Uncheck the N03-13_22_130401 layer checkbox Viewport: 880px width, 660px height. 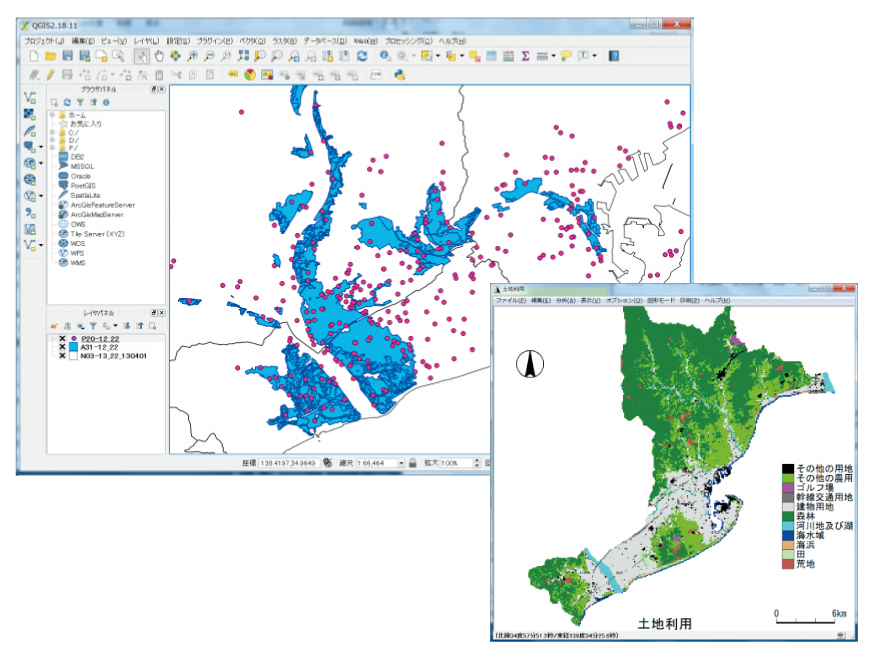62,356
